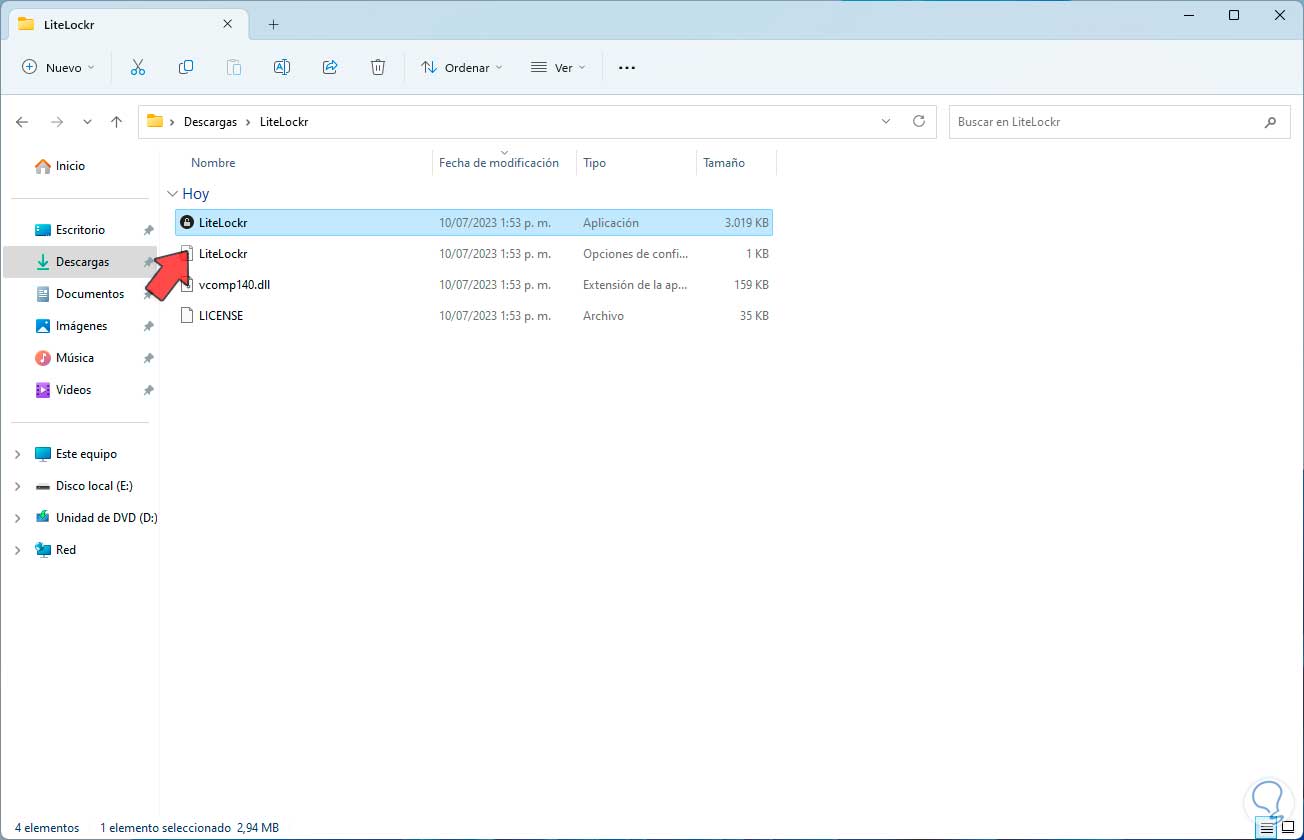Click the 159 KB size value
Viewport: 1304px width, 840px height.
(750, 285)
